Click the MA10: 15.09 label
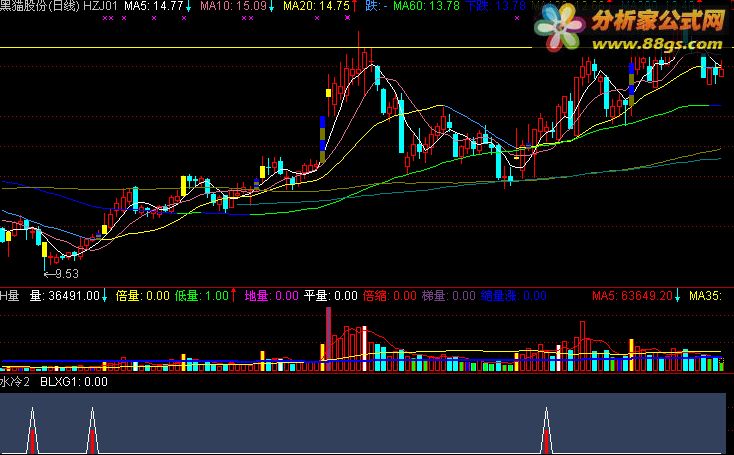This screenshot has height=455, width=734. 233,6
